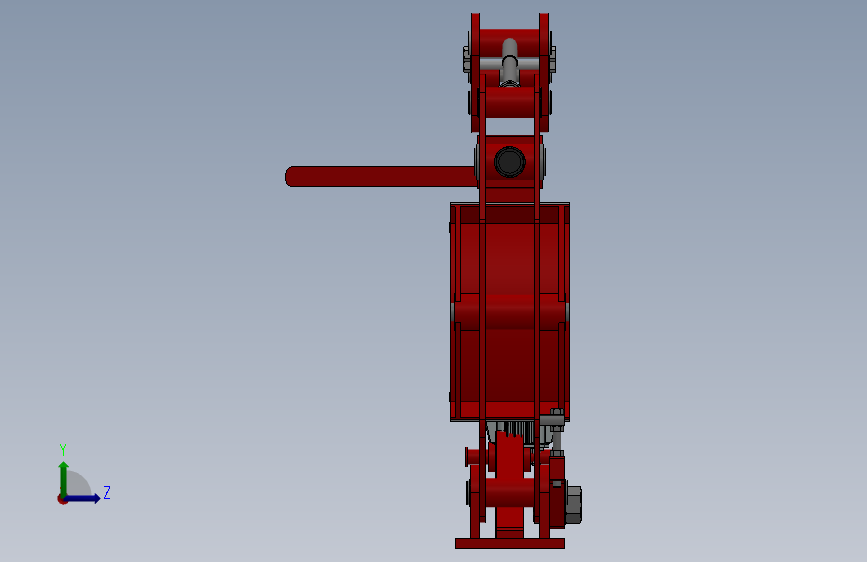Screen dimensions: 867x562
Task: Select the gray T-shaped pin at top
Action: (509, 63)
